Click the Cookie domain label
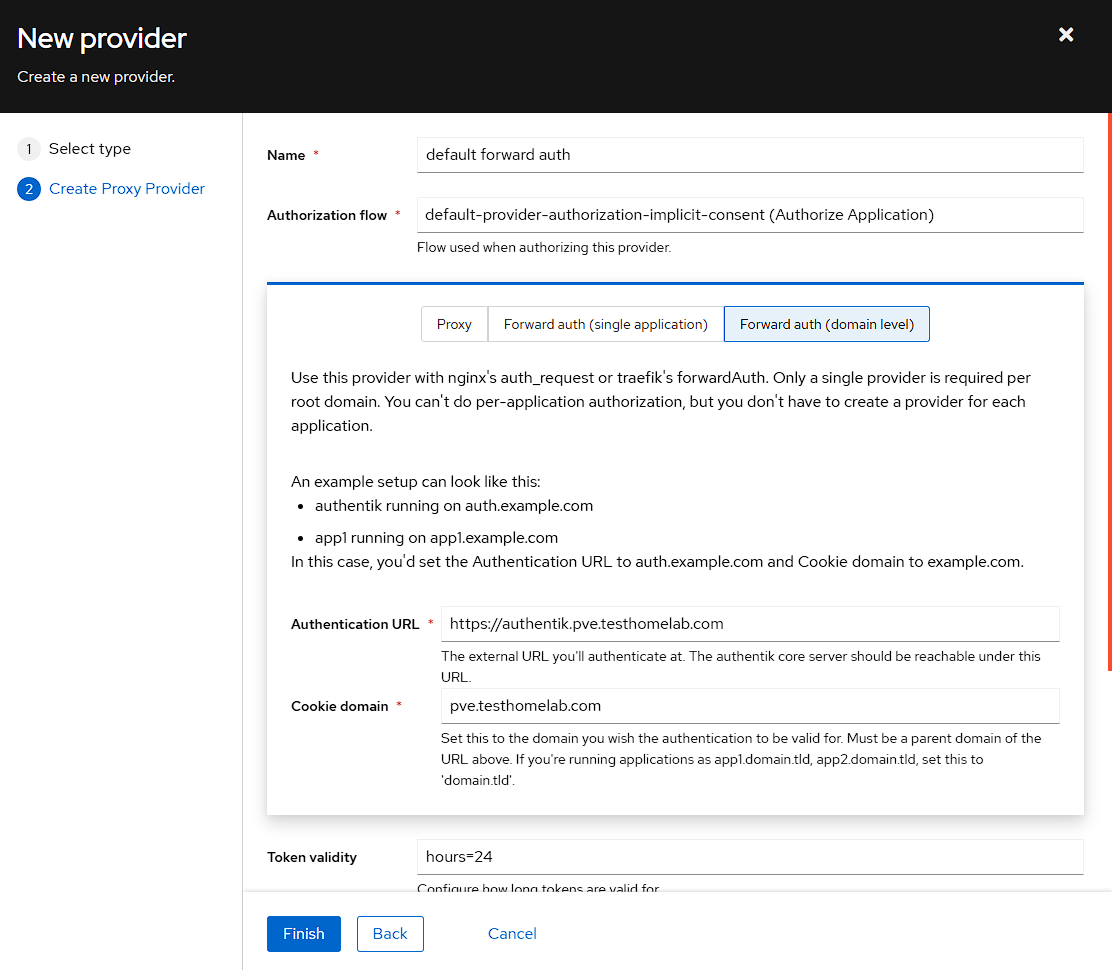 coord(339,707)
